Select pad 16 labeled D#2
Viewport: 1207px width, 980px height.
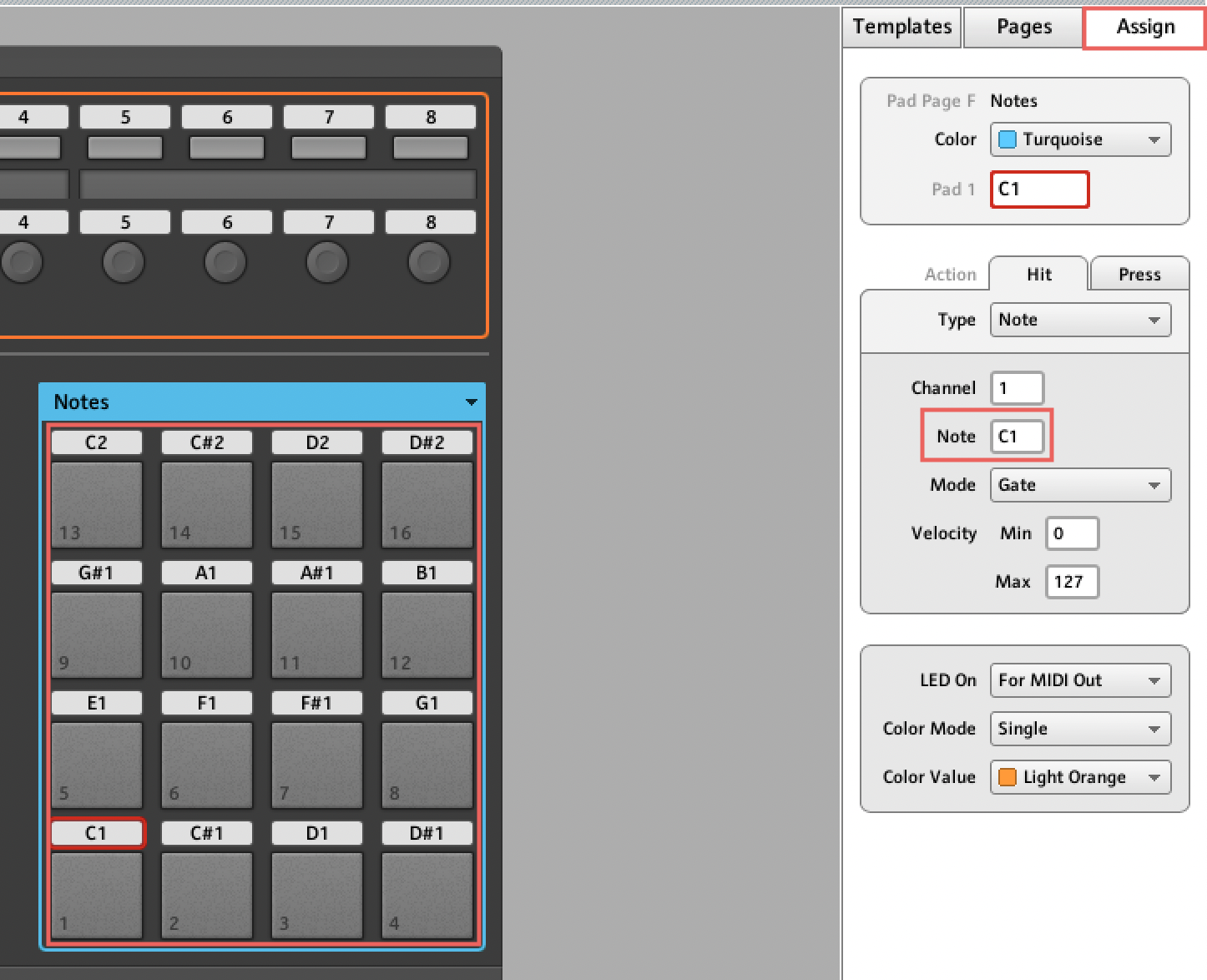(x=427, y=504)
